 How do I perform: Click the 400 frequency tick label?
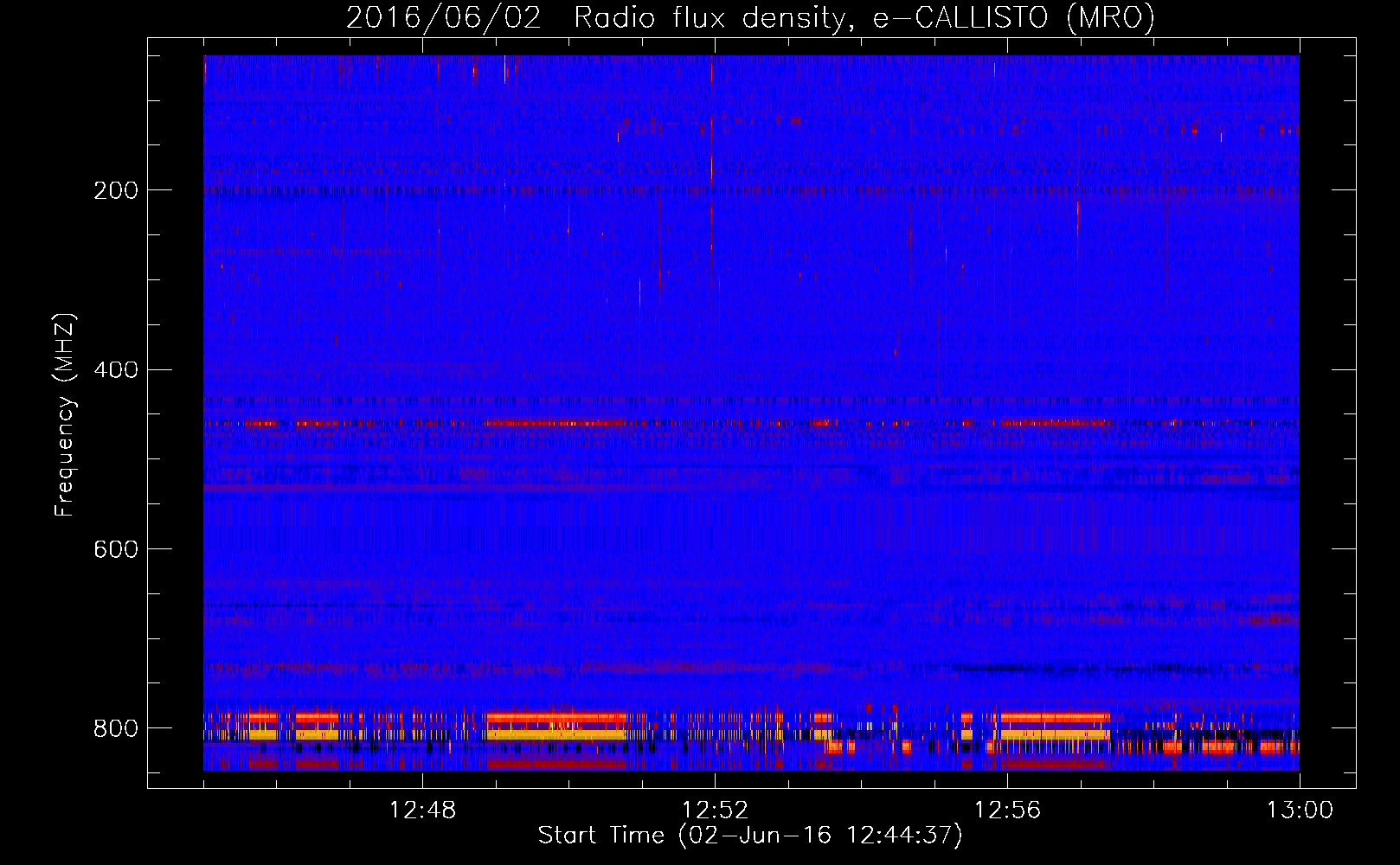116,370
